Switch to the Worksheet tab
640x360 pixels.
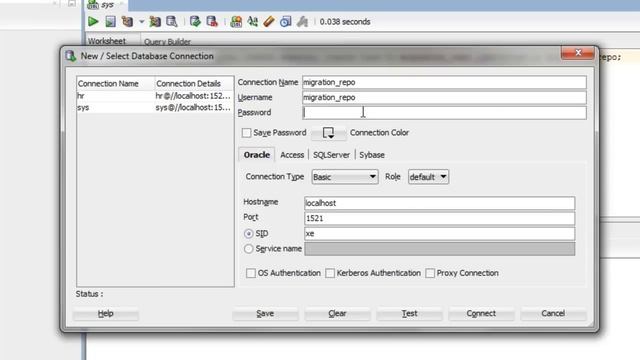[x=107, y=41]
